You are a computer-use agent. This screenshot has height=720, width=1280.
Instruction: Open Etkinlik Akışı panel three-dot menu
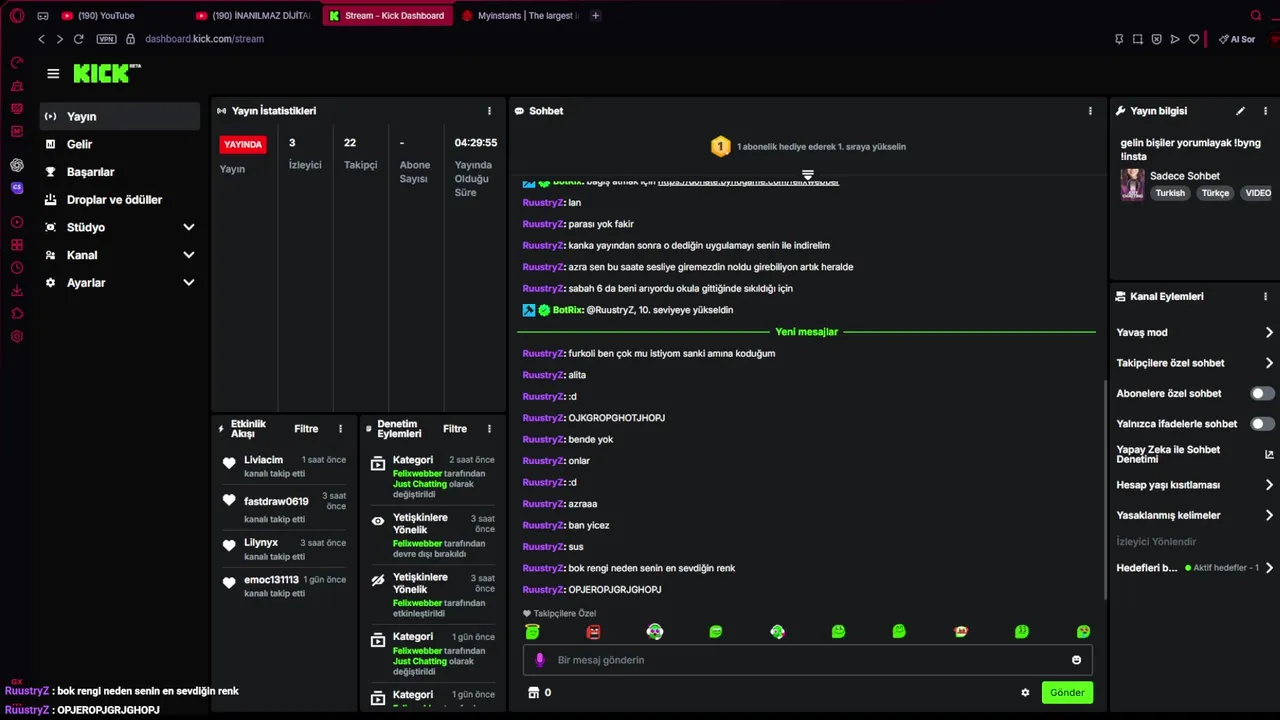point(340,429)
